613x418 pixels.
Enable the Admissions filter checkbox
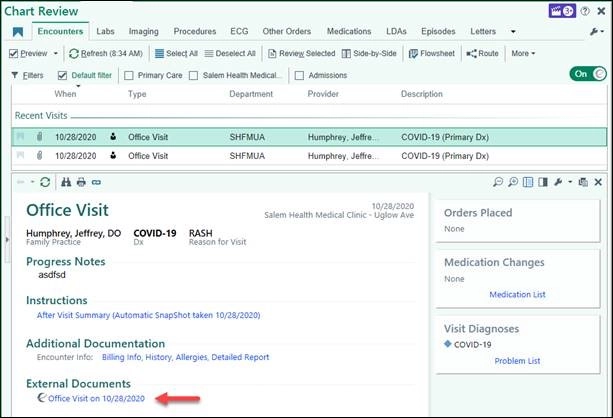click(299, 75)
